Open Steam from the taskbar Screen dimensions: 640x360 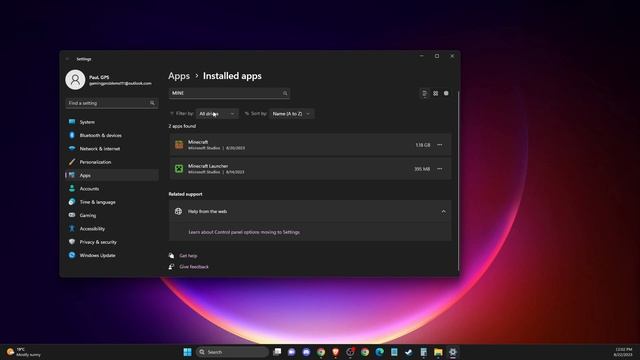[409, 352]
